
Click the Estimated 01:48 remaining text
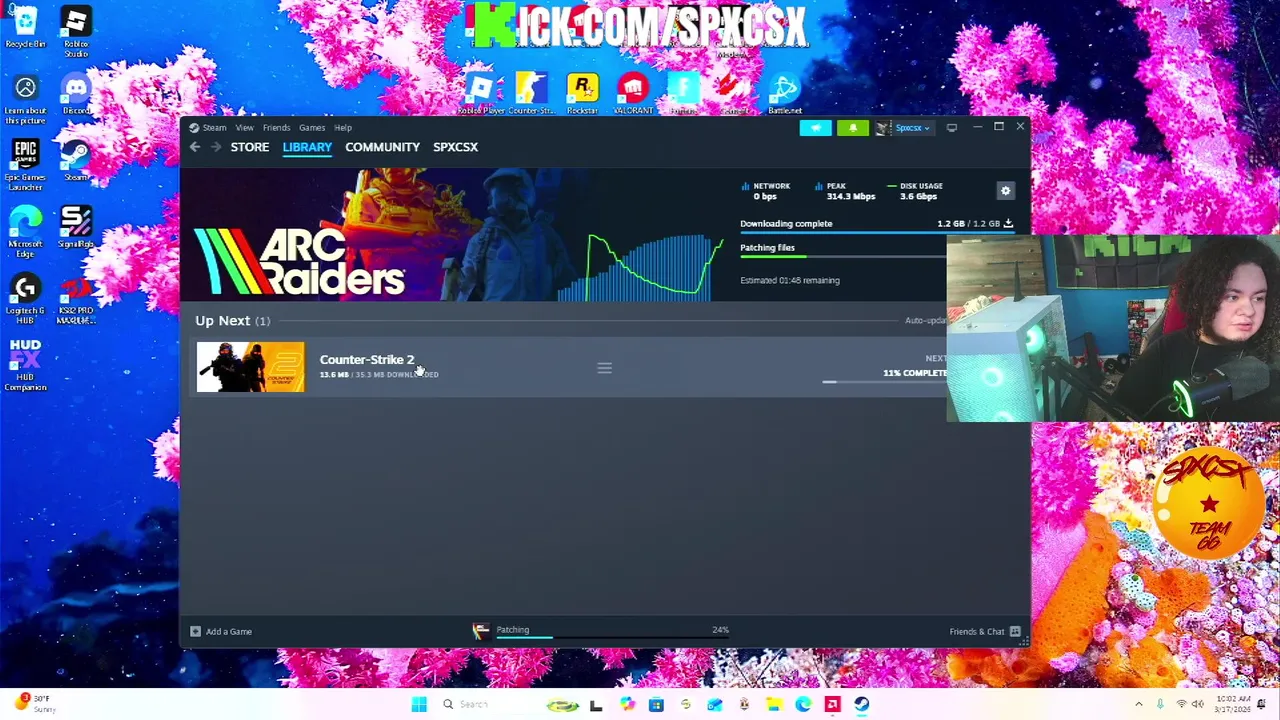[x=790, y=281]
